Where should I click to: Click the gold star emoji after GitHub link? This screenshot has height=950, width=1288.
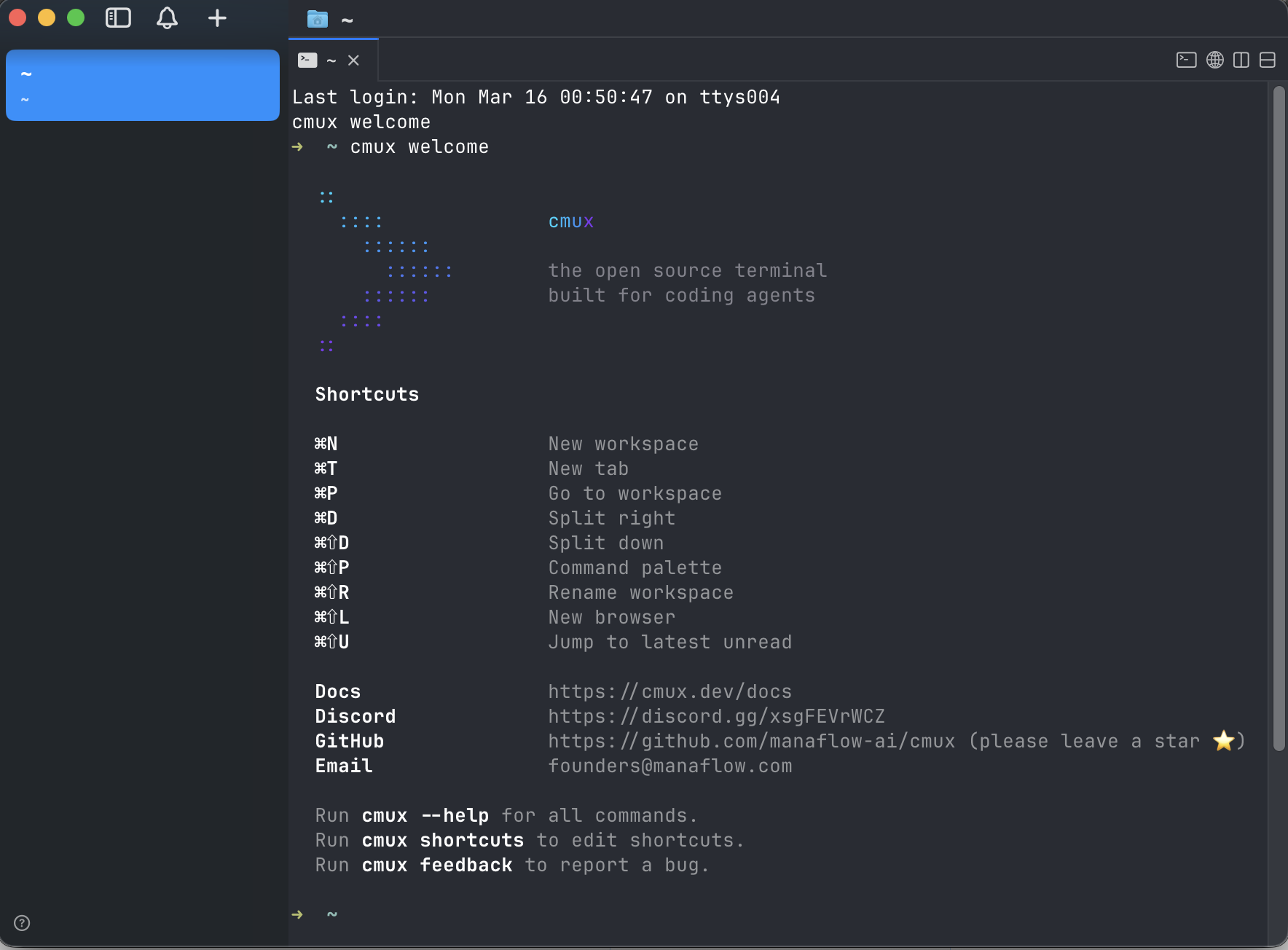(x=1224, y=741)
